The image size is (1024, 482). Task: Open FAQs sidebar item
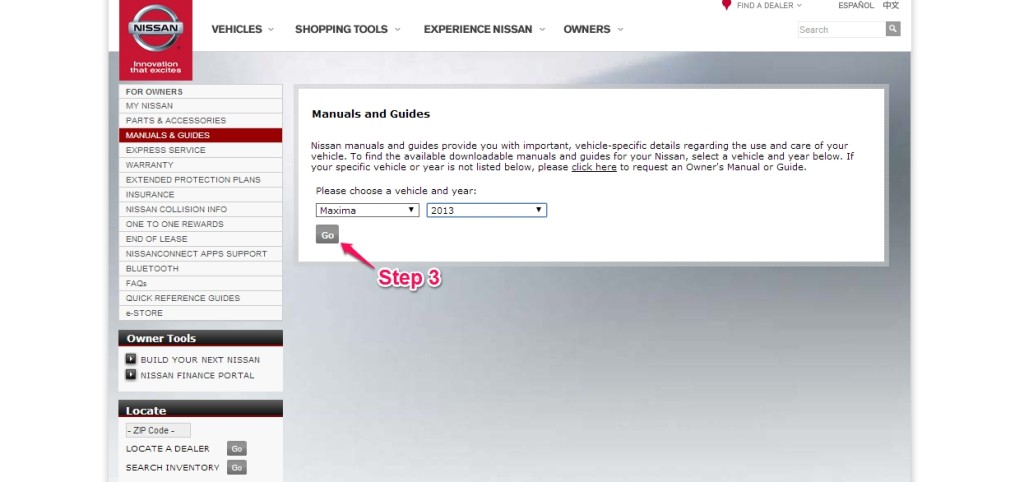200,283
